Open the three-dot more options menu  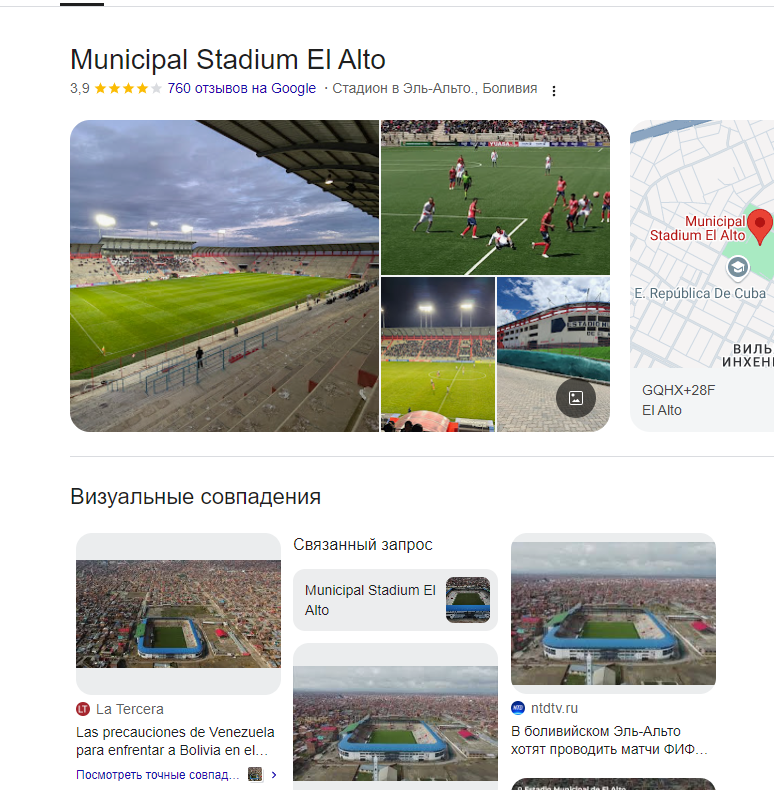(x=554, y=91)
